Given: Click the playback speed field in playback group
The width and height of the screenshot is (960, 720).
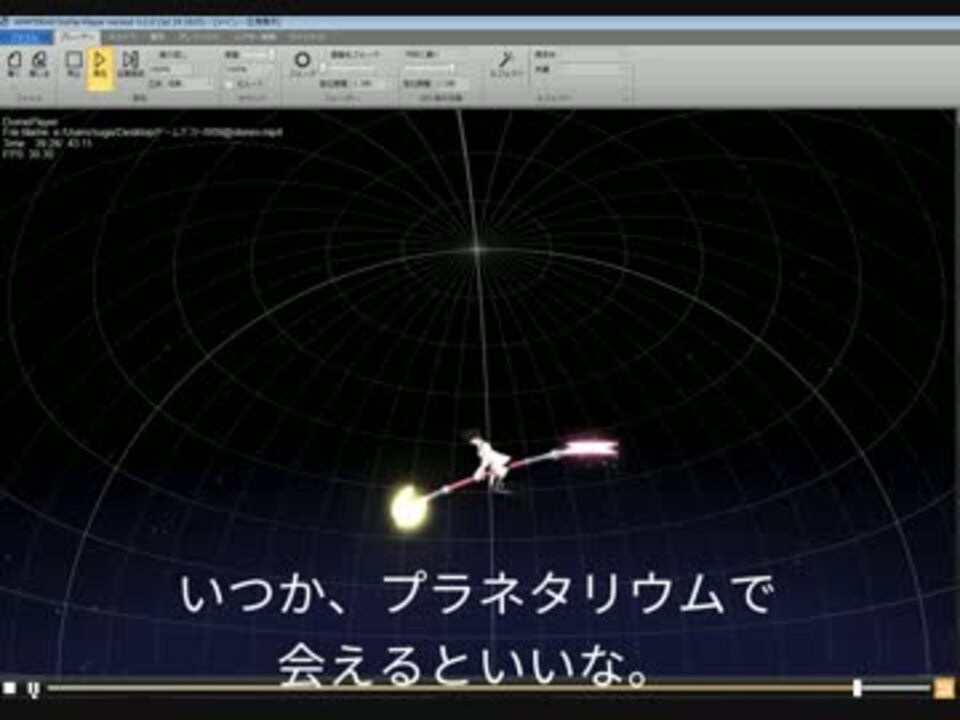Looking at the screenshot, I should coord(172,69).
